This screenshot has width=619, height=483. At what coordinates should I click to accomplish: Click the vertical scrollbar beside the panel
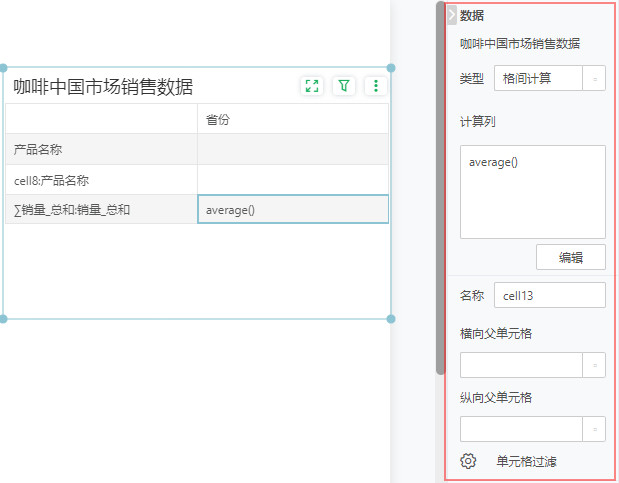click(440, 188)
